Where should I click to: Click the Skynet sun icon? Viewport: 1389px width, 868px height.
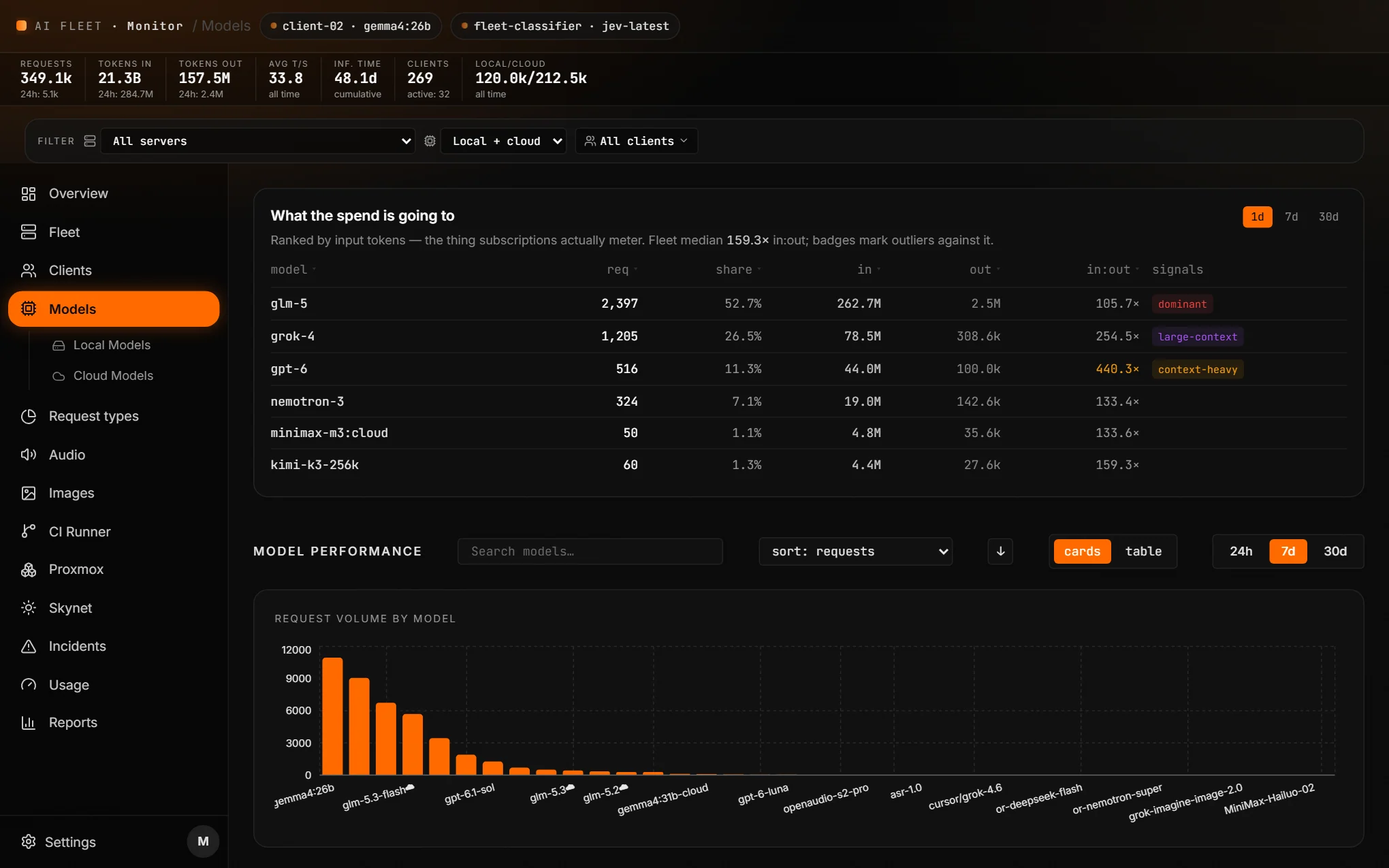[28, 608]
